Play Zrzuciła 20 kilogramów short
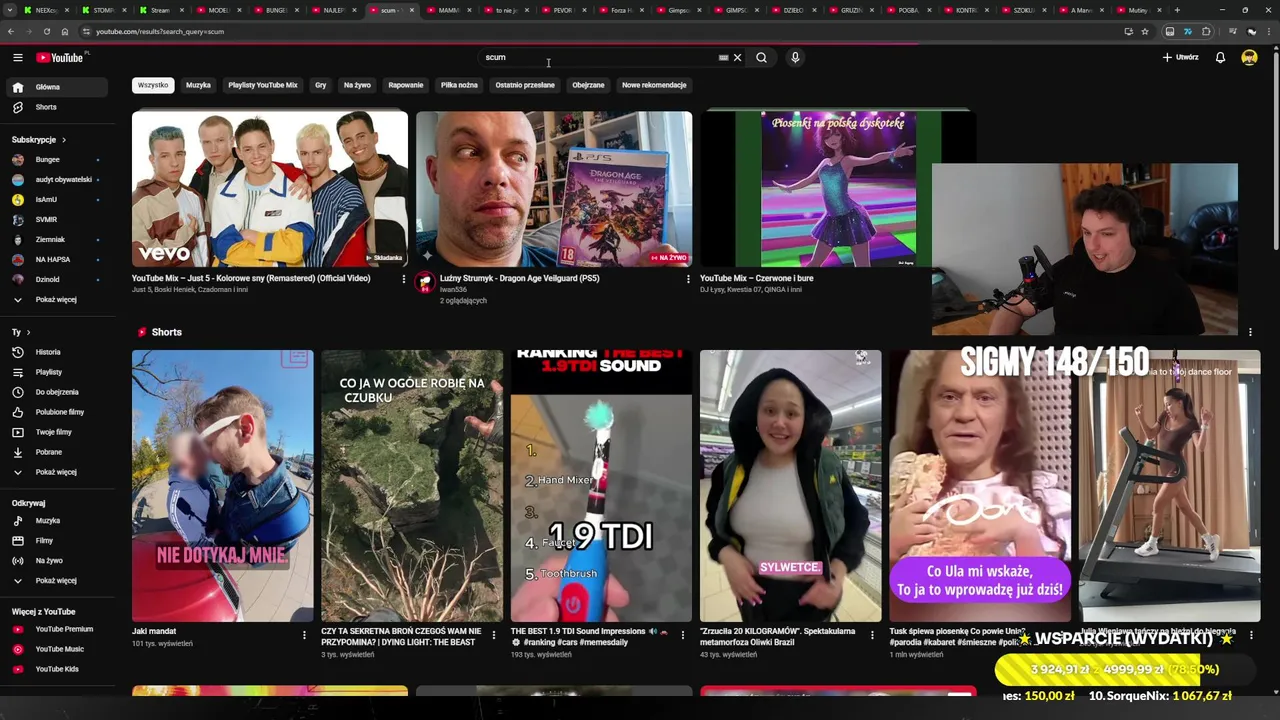 coord(790,486)
